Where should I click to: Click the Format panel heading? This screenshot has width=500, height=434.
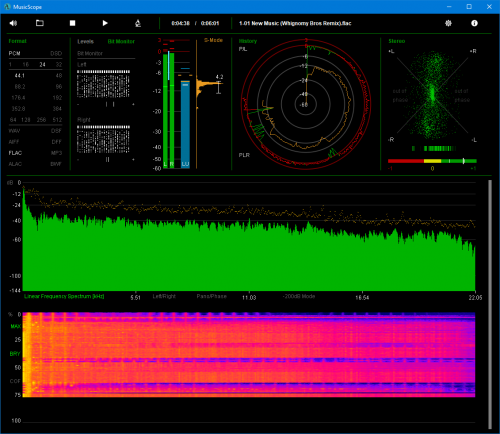[17, 41]
